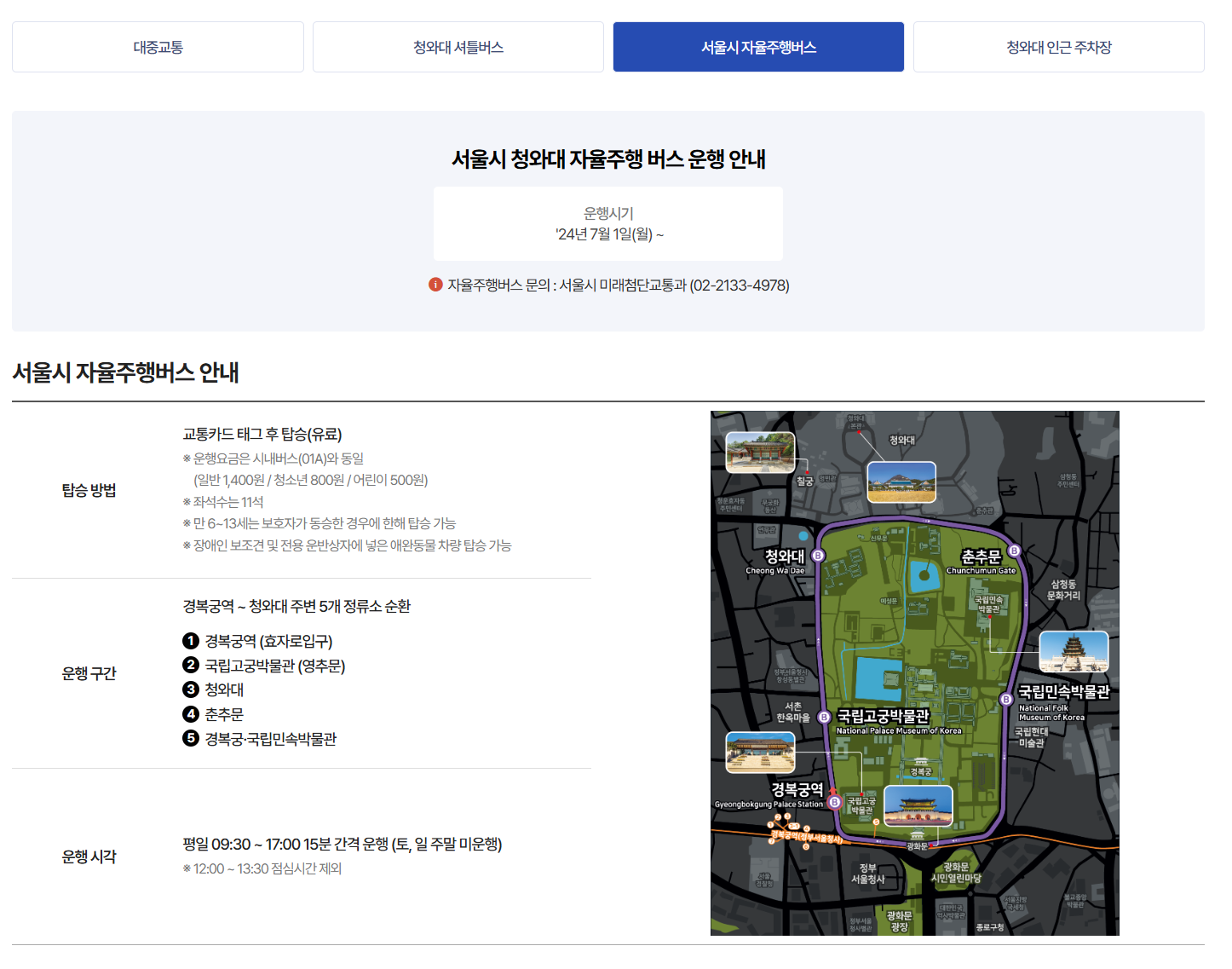
Task: Select numbered marker ❸ beside 청와대 stop
Action: coord(189,689)
